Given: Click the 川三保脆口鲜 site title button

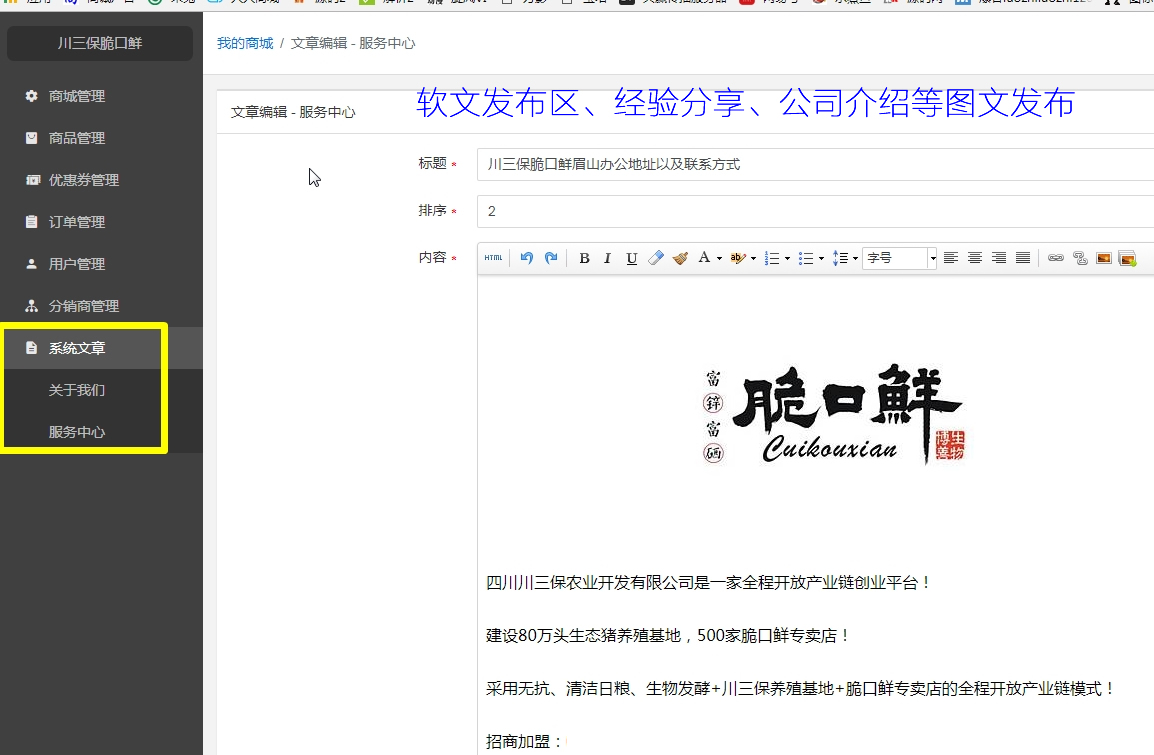Looking at the screenshot, I should click(x=100, y=43).
